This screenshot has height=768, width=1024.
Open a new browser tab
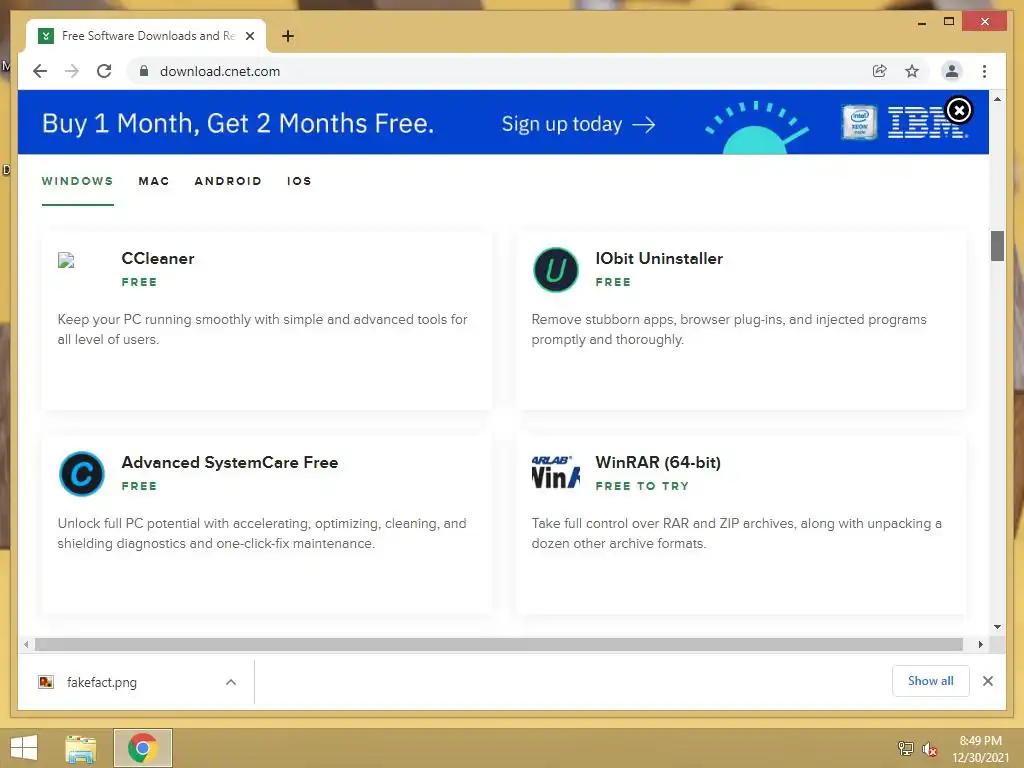click(x=288, y=36)
